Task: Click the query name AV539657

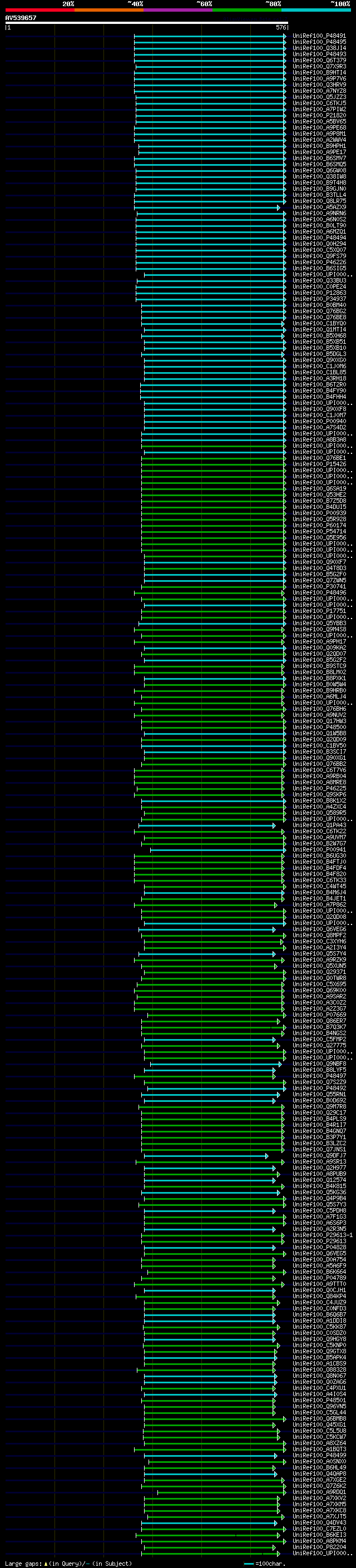Action: tap(21, 18)
